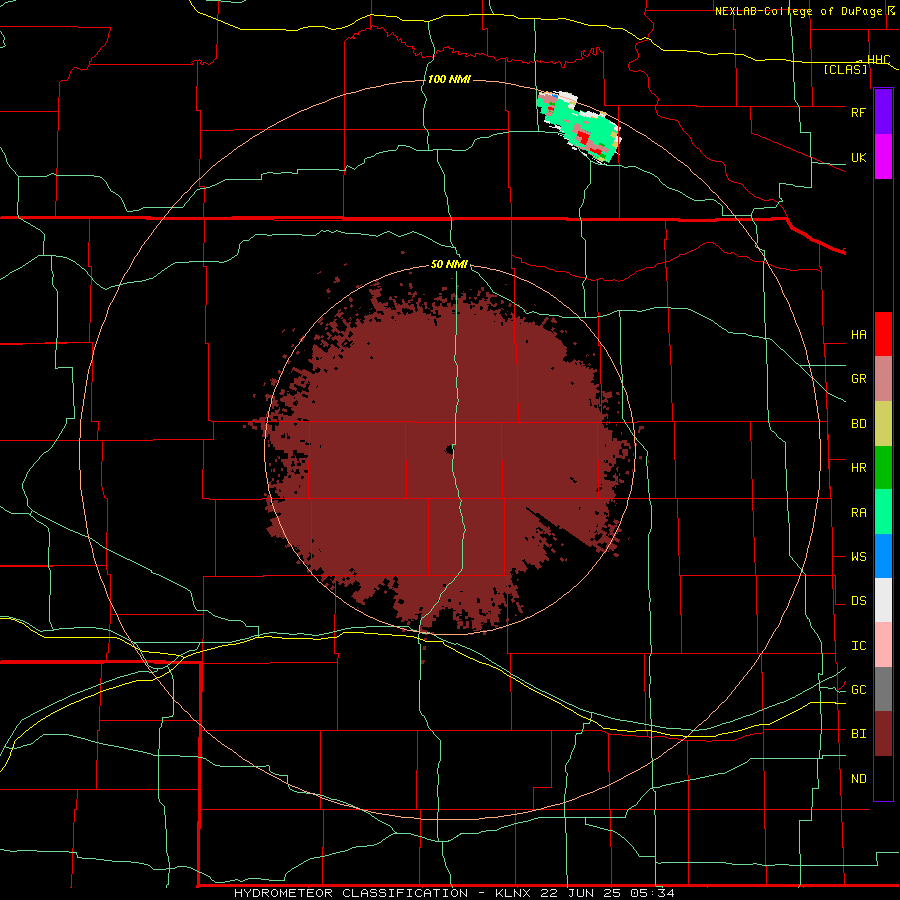Click the 'DS' legend label

click(858, 601)
